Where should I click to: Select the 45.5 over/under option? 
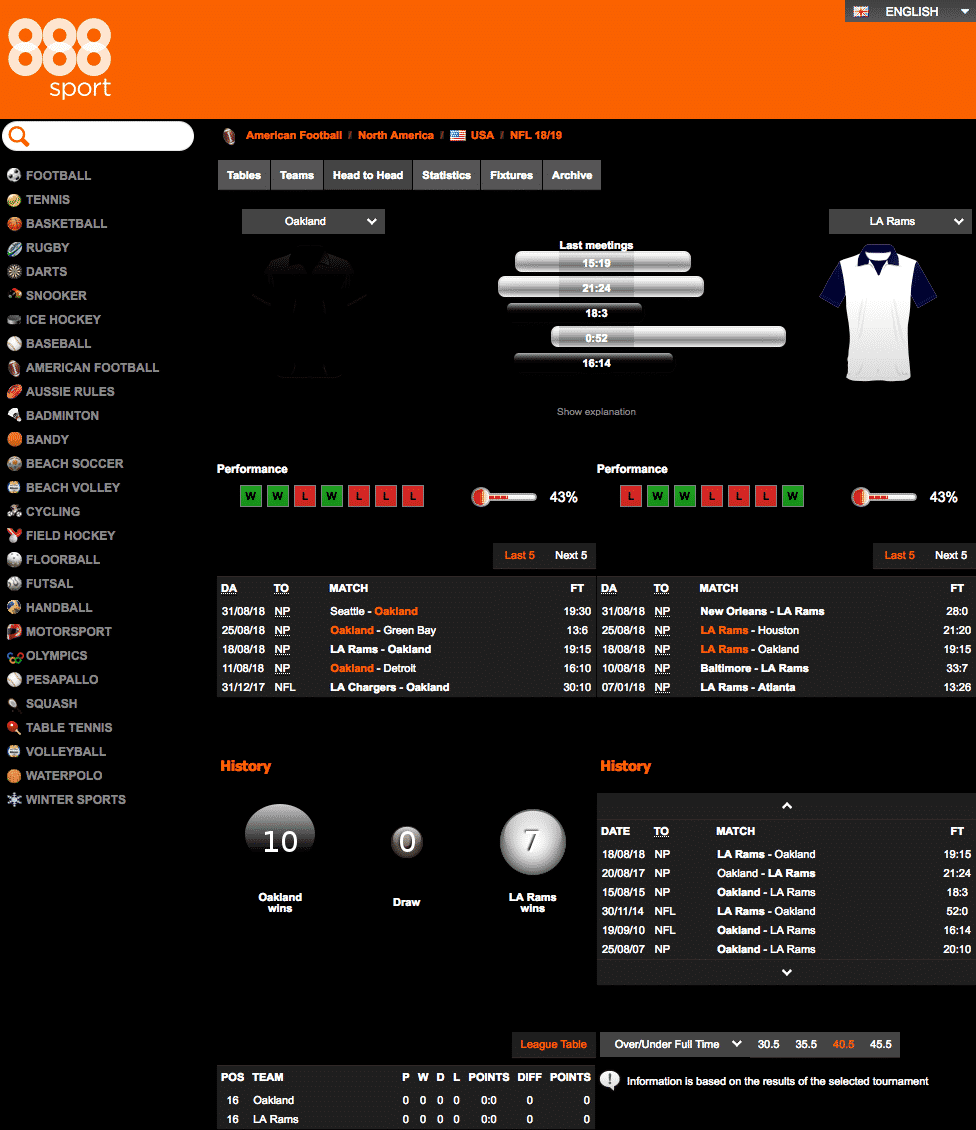coord(881,1044)
